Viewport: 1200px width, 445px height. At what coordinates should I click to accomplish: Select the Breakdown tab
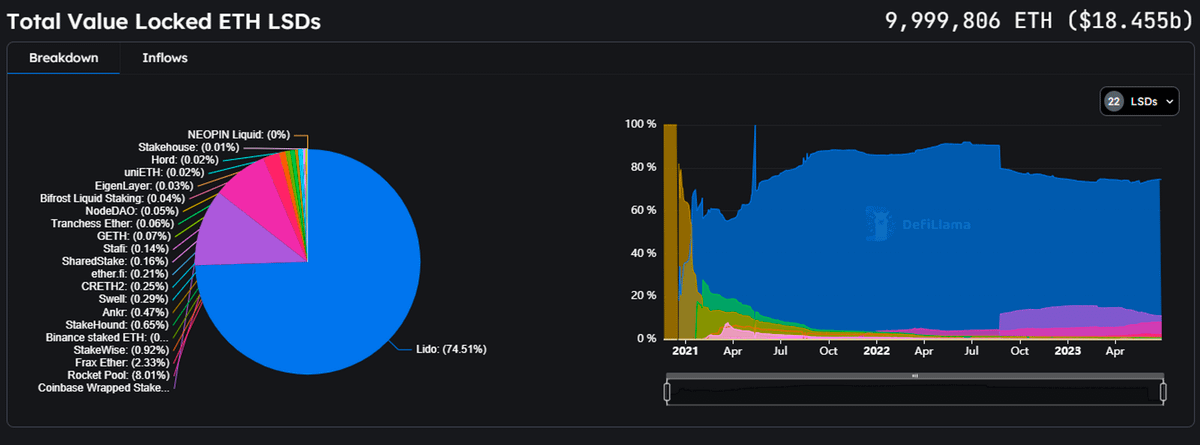(x=63, y=58)
